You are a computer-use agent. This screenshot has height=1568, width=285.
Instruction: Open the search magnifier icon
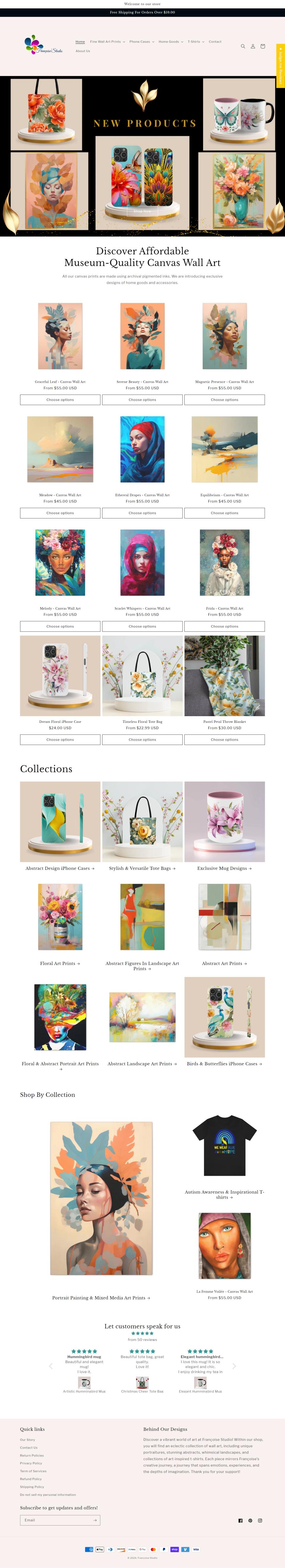coord(243,46)
